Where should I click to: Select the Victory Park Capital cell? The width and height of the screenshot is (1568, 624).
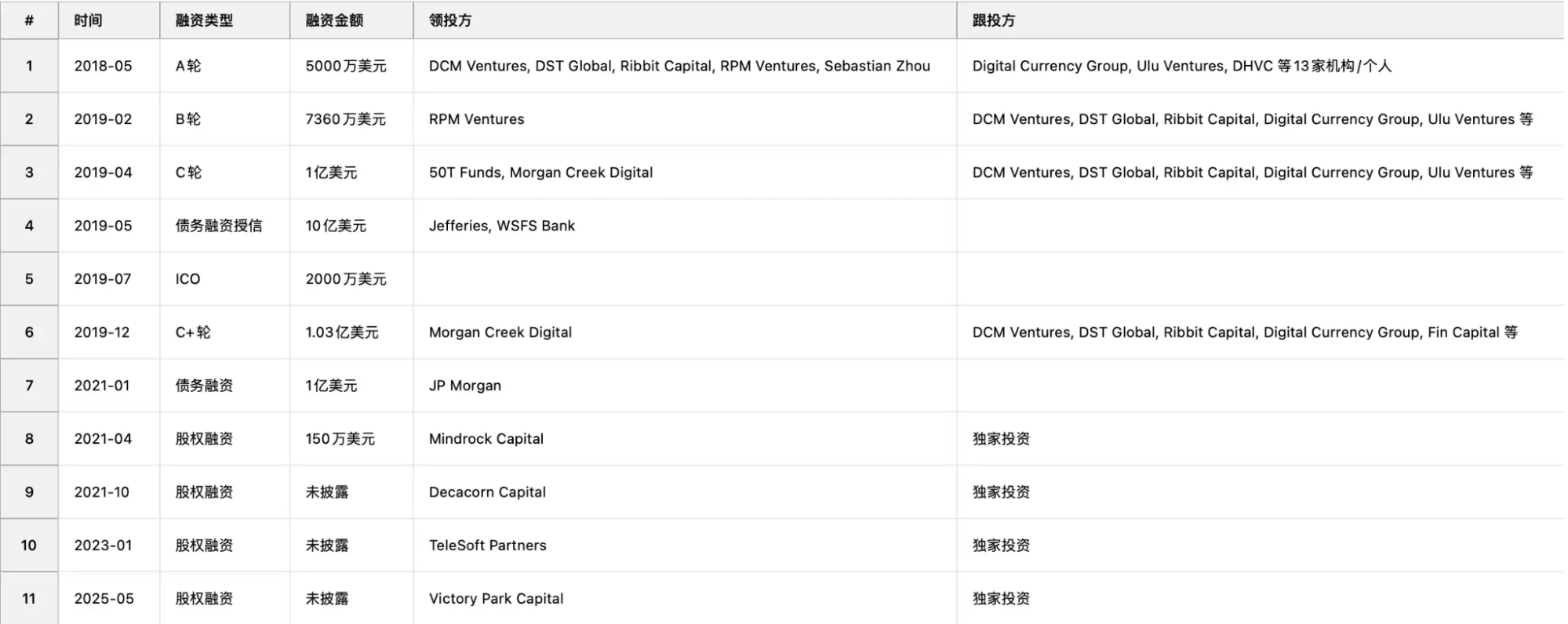tap(685, 598)
